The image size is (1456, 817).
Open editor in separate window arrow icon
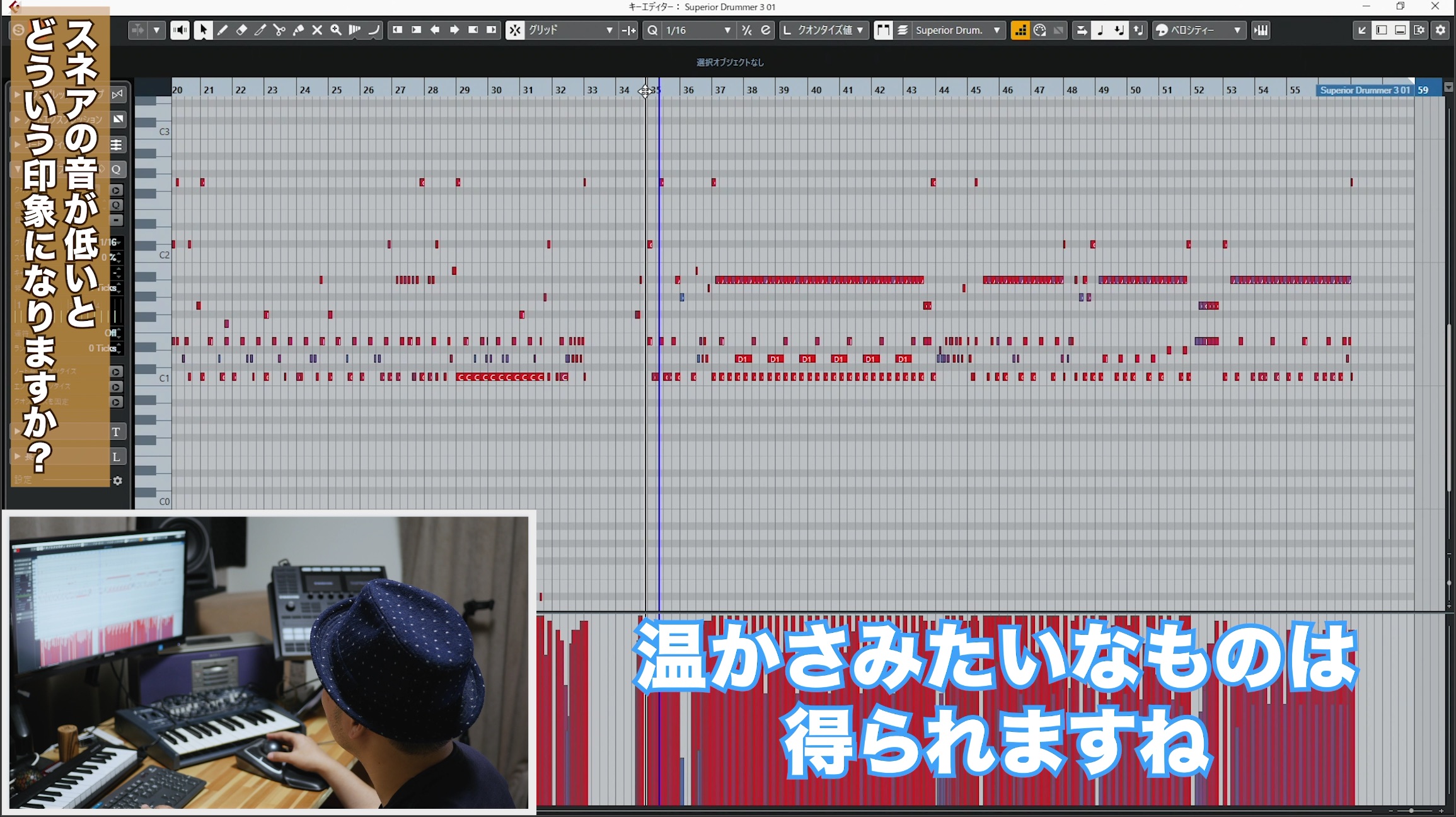tap(1362, 30)
